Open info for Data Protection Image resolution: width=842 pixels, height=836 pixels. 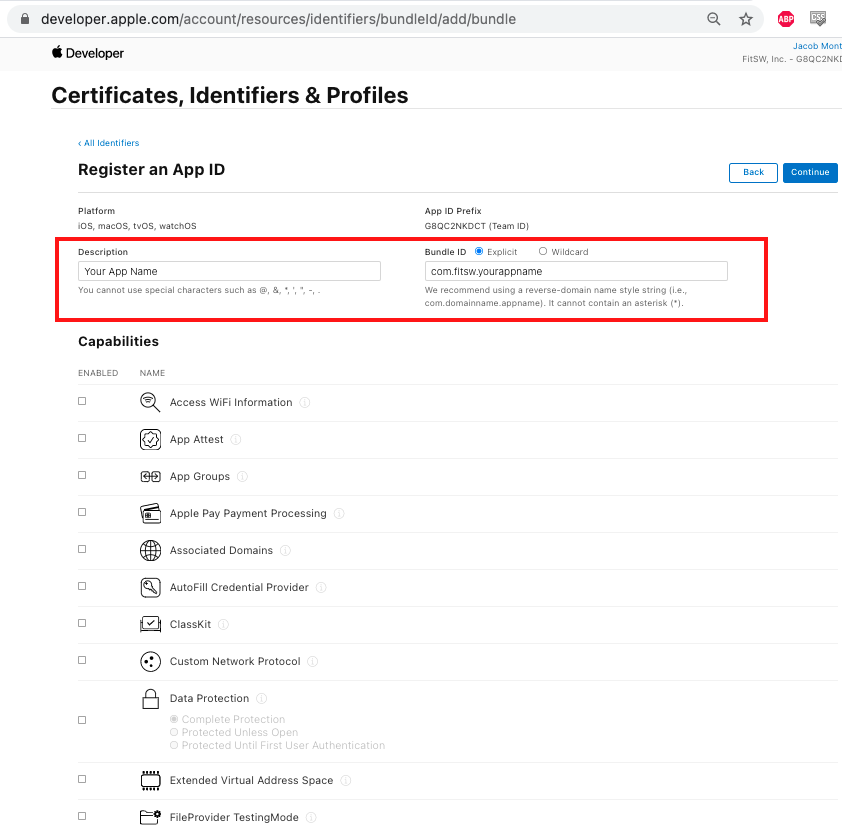point(262,698)
